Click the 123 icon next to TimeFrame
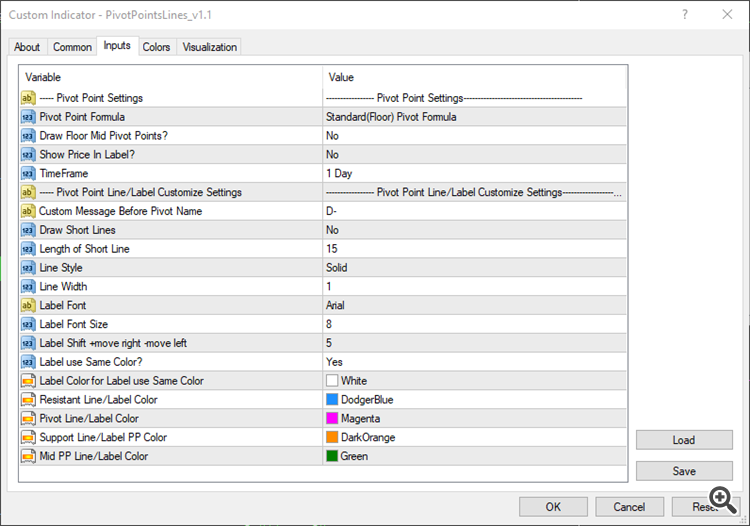The image size is (750, 526). 28,174
